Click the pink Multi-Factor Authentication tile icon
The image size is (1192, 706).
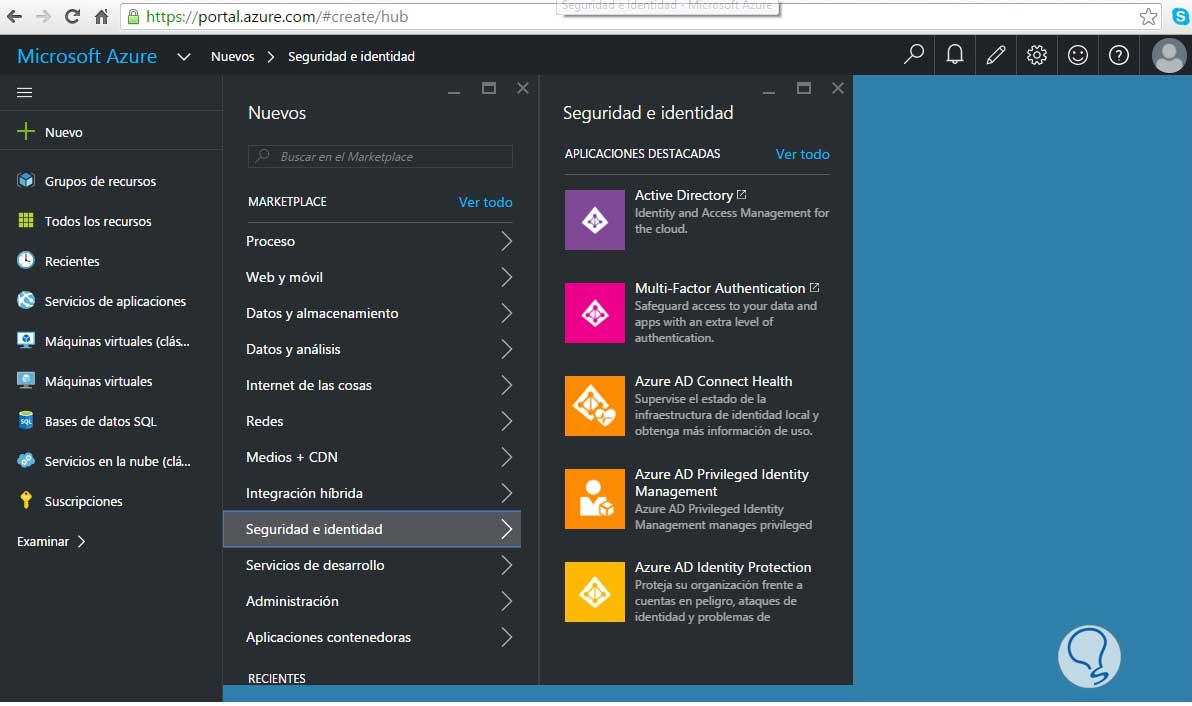click(594, 313)
